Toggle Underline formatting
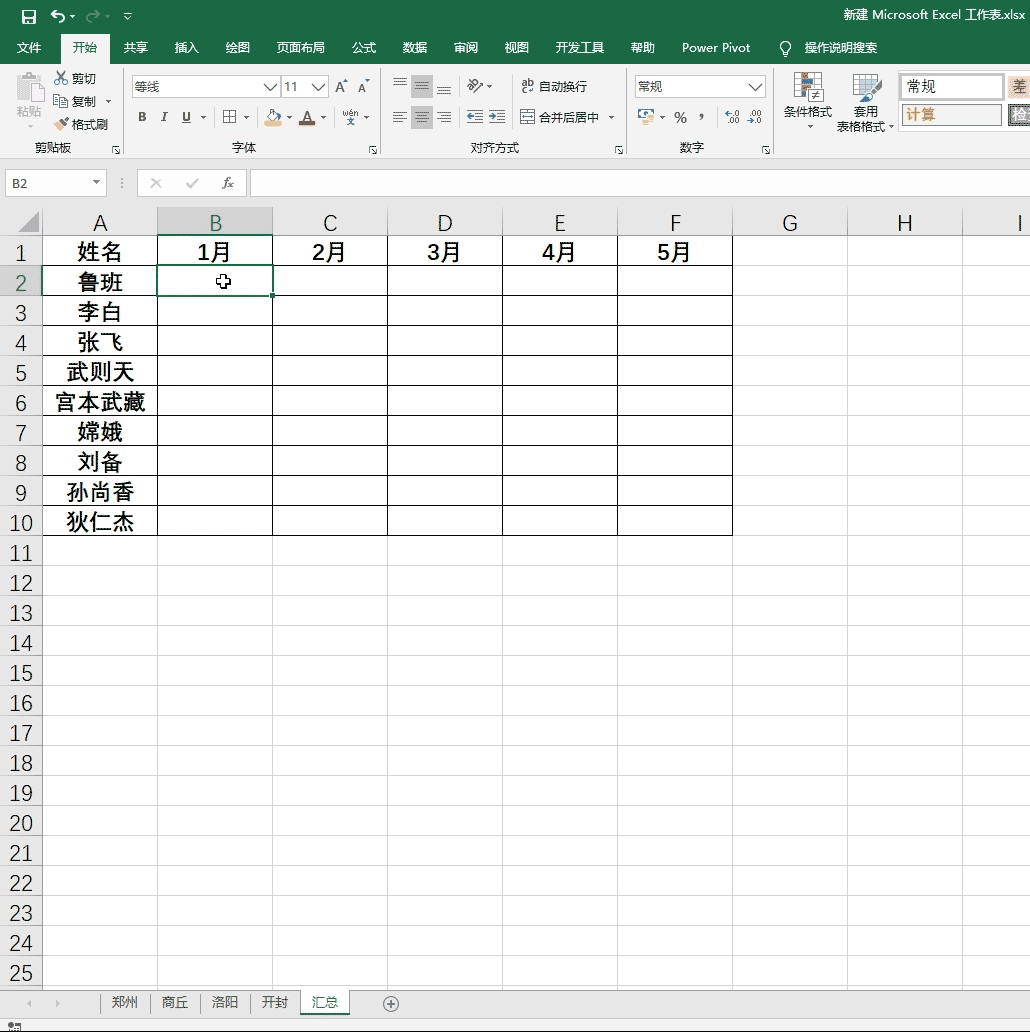This screenshot has width=1030, height=1032. click(x=186, y=117)
